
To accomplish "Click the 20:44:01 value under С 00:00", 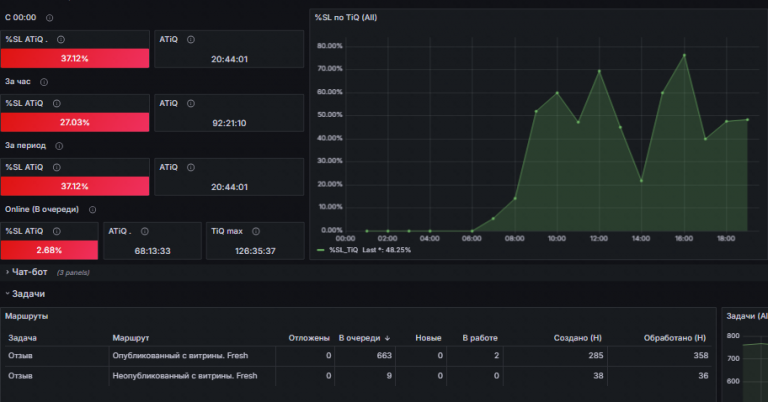I will click(x=229, y=59).
